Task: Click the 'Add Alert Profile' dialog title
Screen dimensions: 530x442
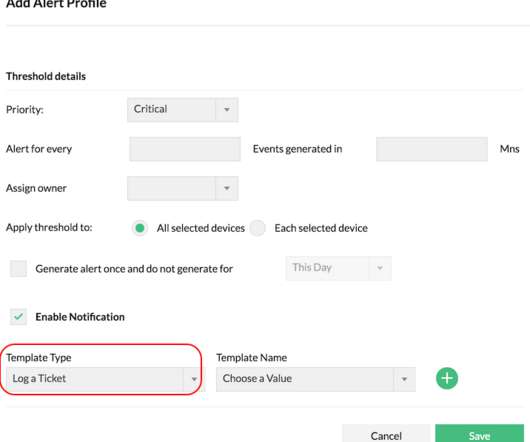Action: click(x=56, y=4)
